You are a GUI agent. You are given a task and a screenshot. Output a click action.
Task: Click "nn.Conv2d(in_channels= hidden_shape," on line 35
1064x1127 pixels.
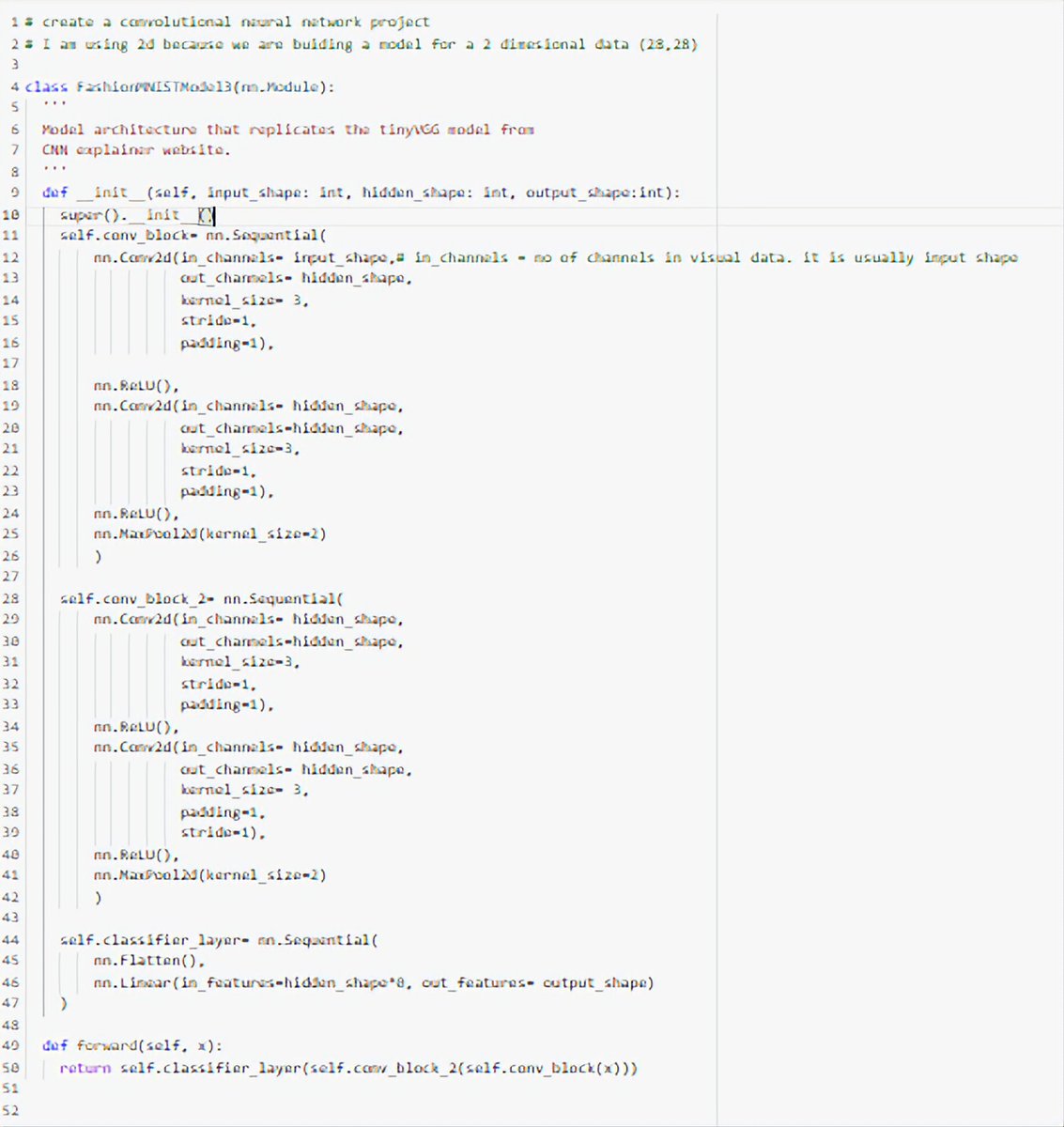click(249, 748)
